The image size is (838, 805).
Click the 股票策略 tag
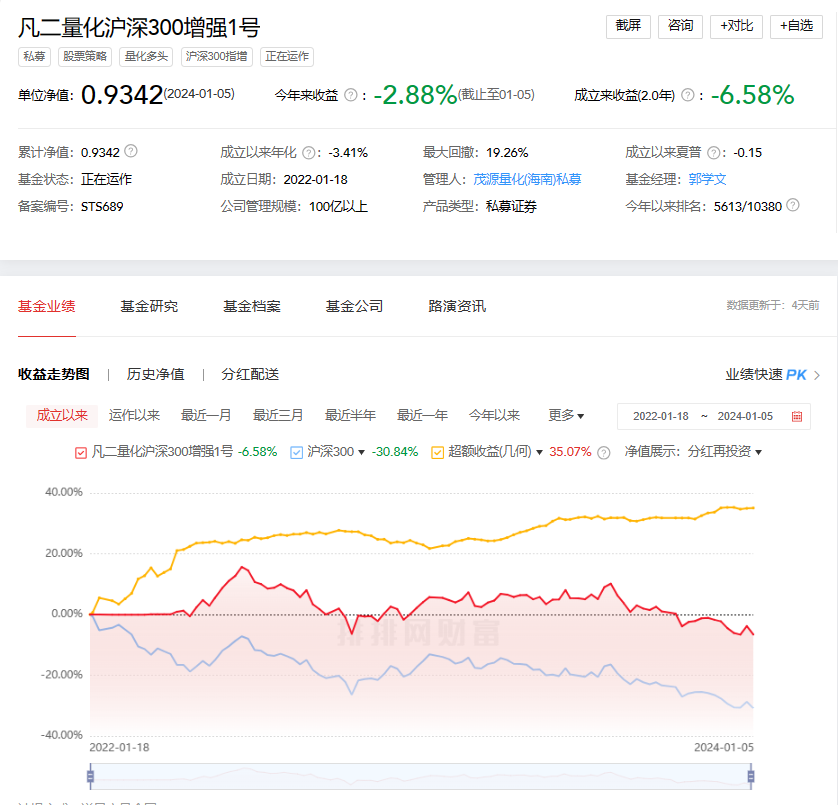click(85, 57)
